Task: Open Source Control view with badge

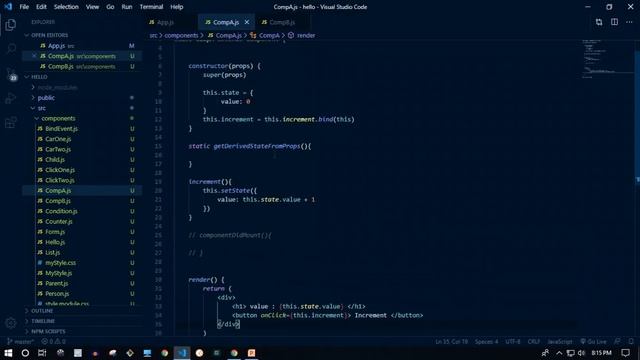Action: [x=11, y=74]
